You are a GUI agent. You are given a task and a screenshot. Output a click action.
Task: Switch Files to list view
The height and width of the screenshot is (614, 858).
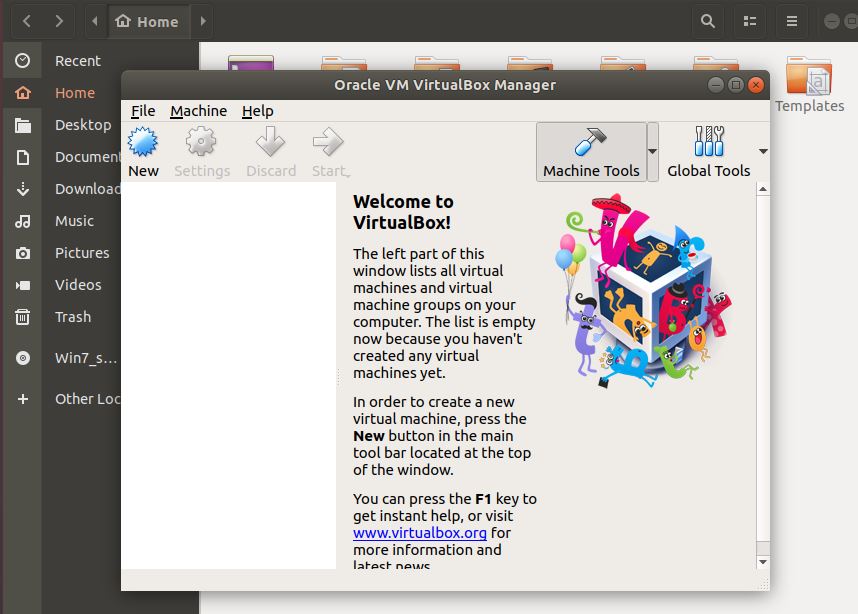click(x=750, y=20)
